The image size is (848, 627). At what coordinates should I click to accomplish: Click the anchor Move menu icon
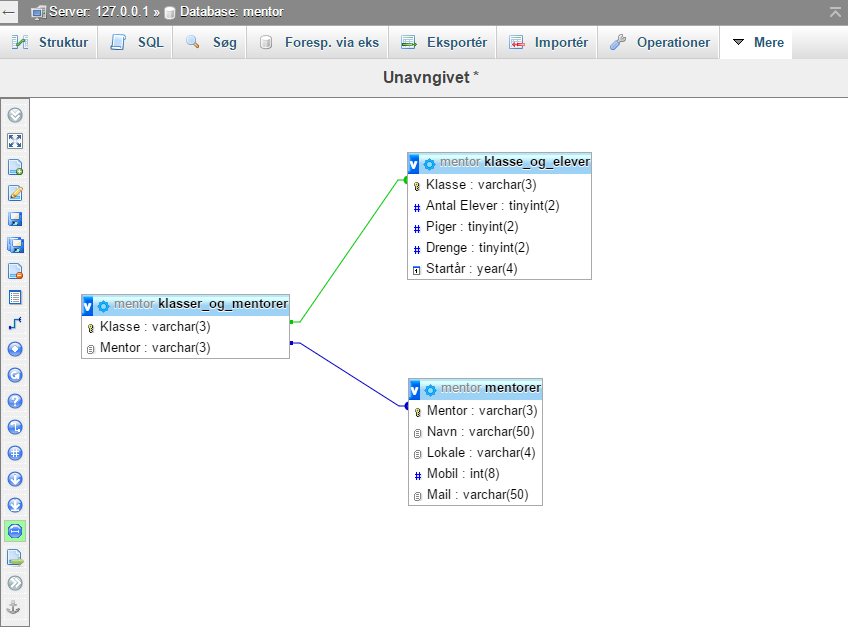(14, 608)
